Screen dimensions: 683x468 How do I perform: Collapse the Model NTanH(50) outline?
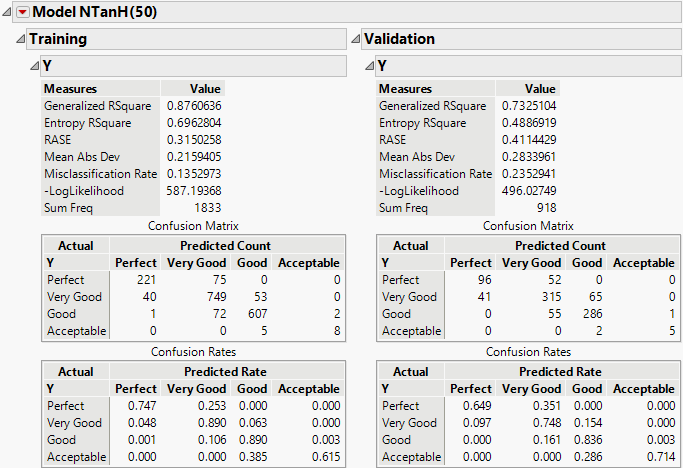(x=8, y=13)
